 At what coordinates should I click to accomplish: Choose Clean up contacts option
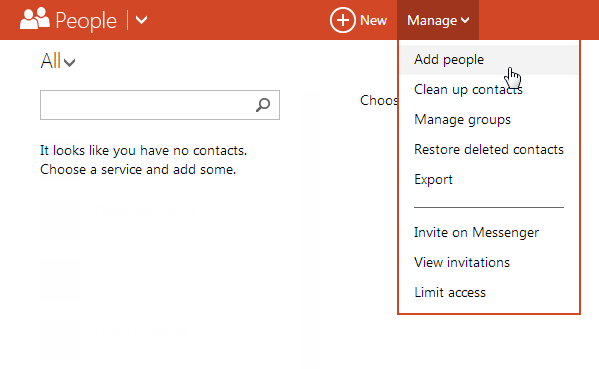pos(489,90)
